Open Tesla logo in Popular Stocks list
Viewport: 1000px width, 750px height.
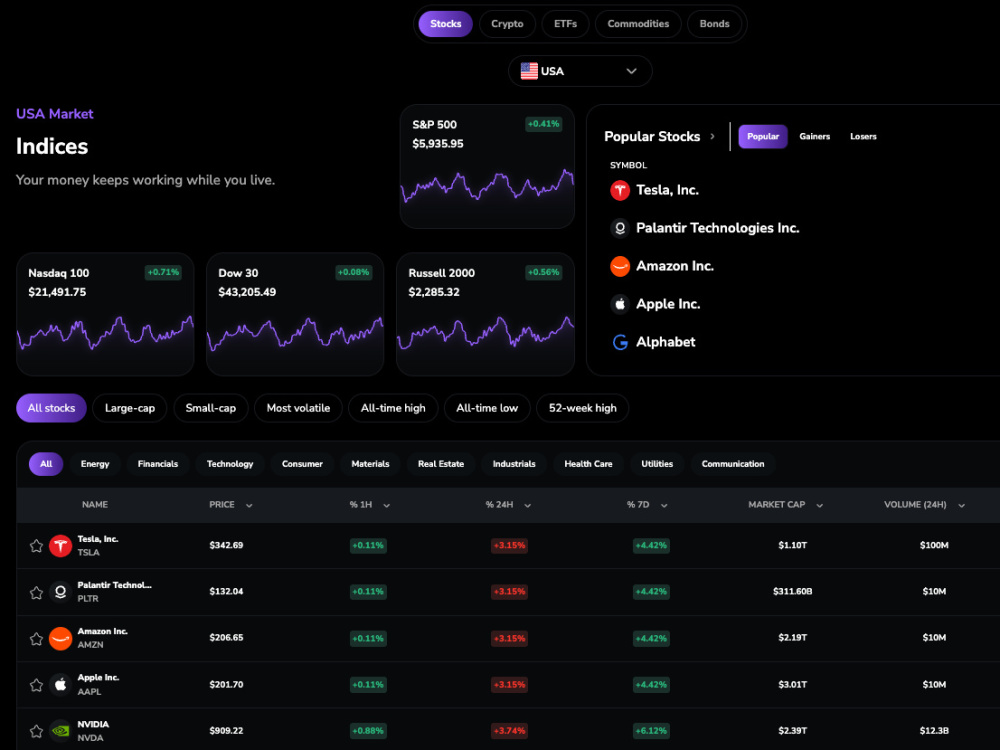click(620, 190)
